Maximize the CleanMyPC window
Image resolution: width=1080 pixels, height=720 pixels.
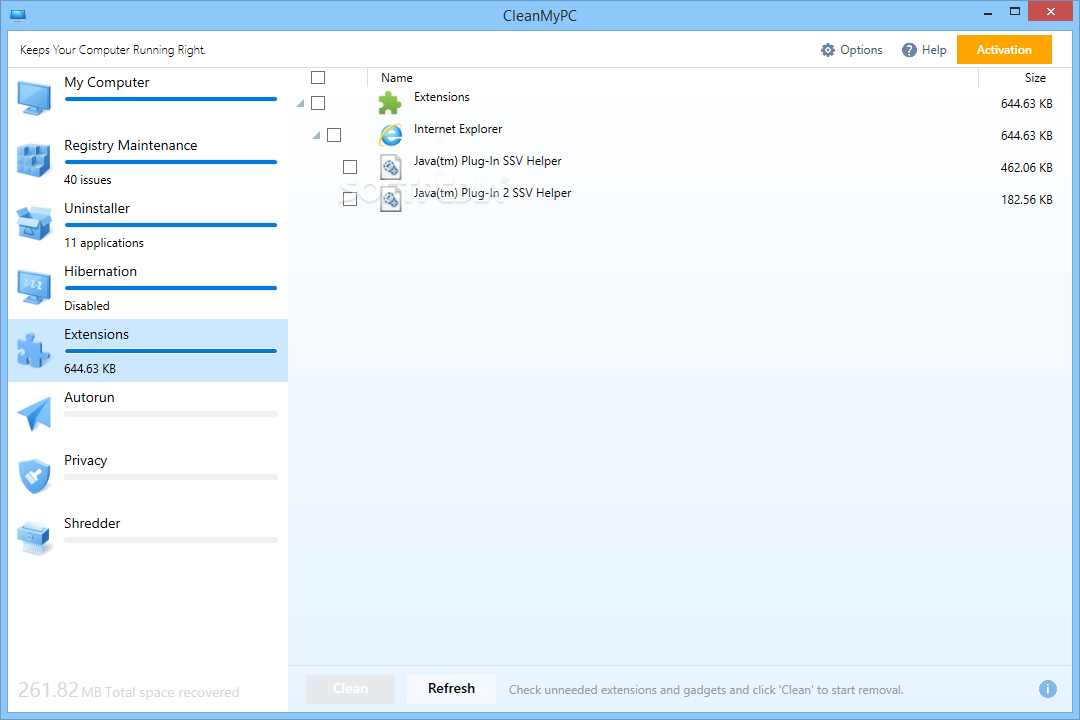click(x=1015, y=12)
